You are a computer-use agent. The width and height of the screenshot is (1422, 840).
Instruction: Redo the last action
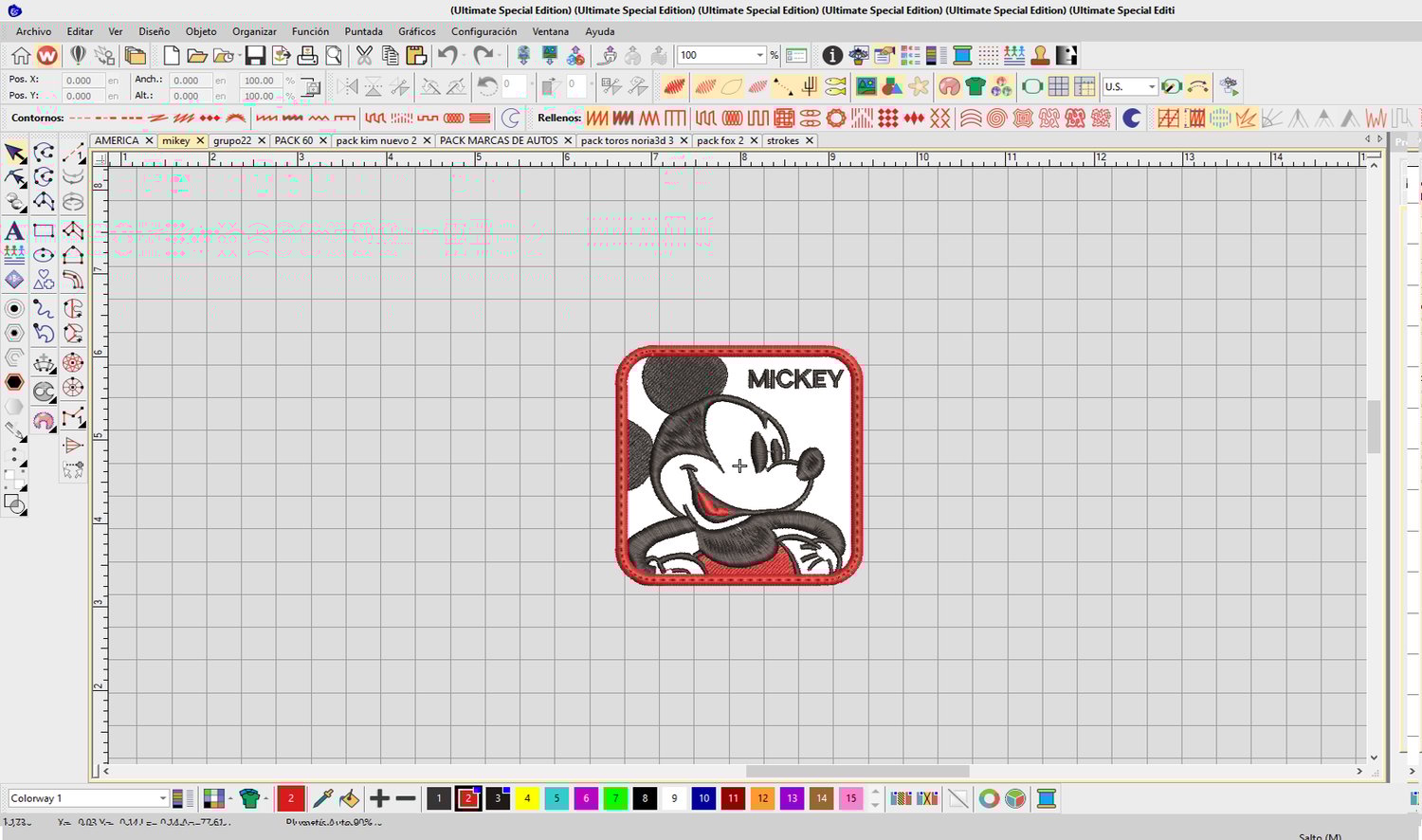point(483,55)
